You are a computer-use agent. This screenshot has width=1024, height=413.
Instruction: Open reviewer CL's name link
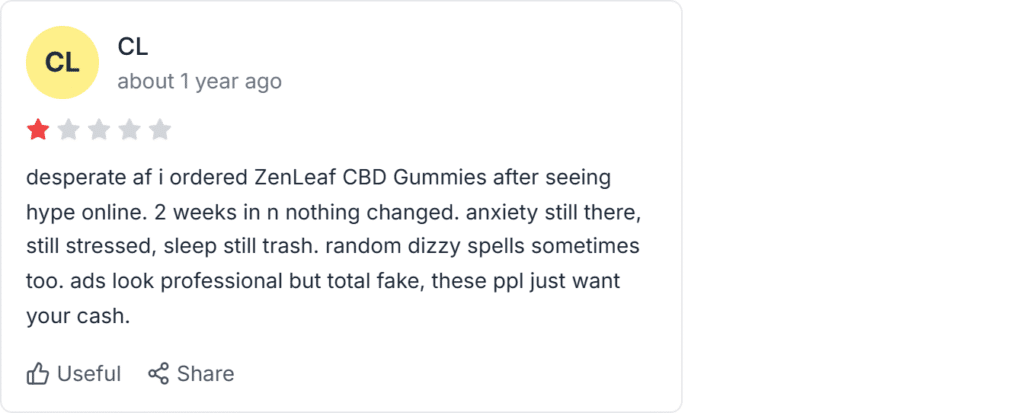point(133,47)
